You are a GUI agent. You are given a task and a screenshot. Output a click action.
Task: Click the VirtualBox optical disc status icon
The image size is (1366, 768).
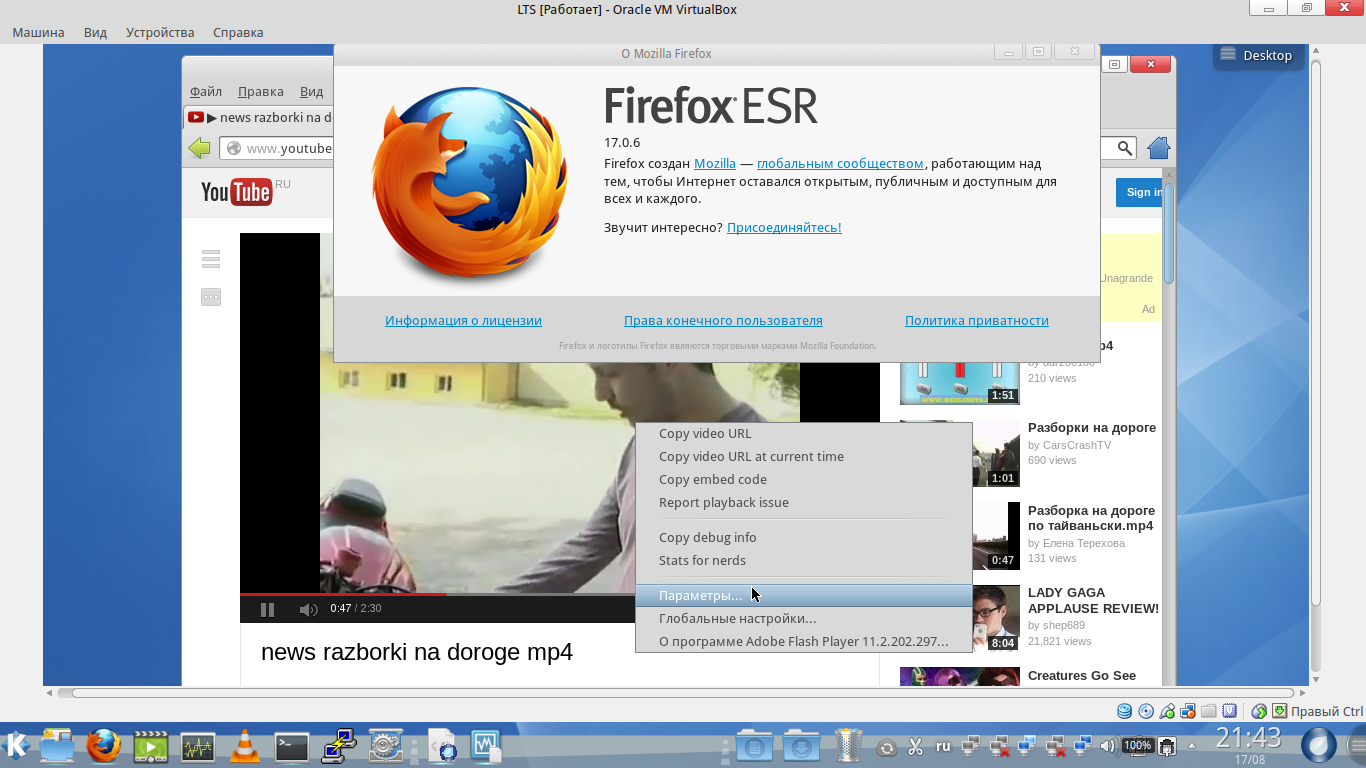point(1146,711)
